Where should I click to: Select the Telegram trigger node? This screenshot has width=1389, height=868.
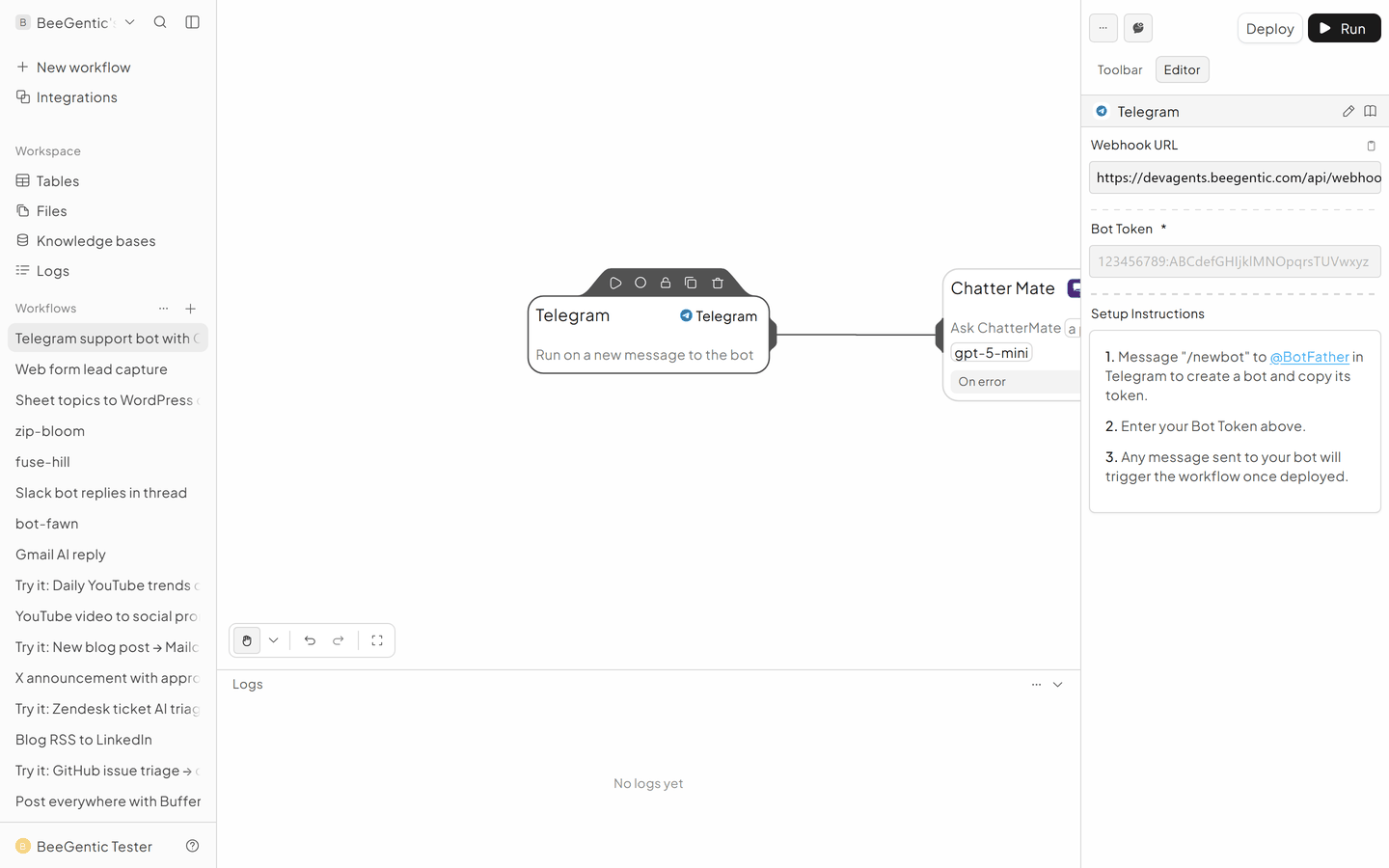pyautogui.click(x=648, y=335)
